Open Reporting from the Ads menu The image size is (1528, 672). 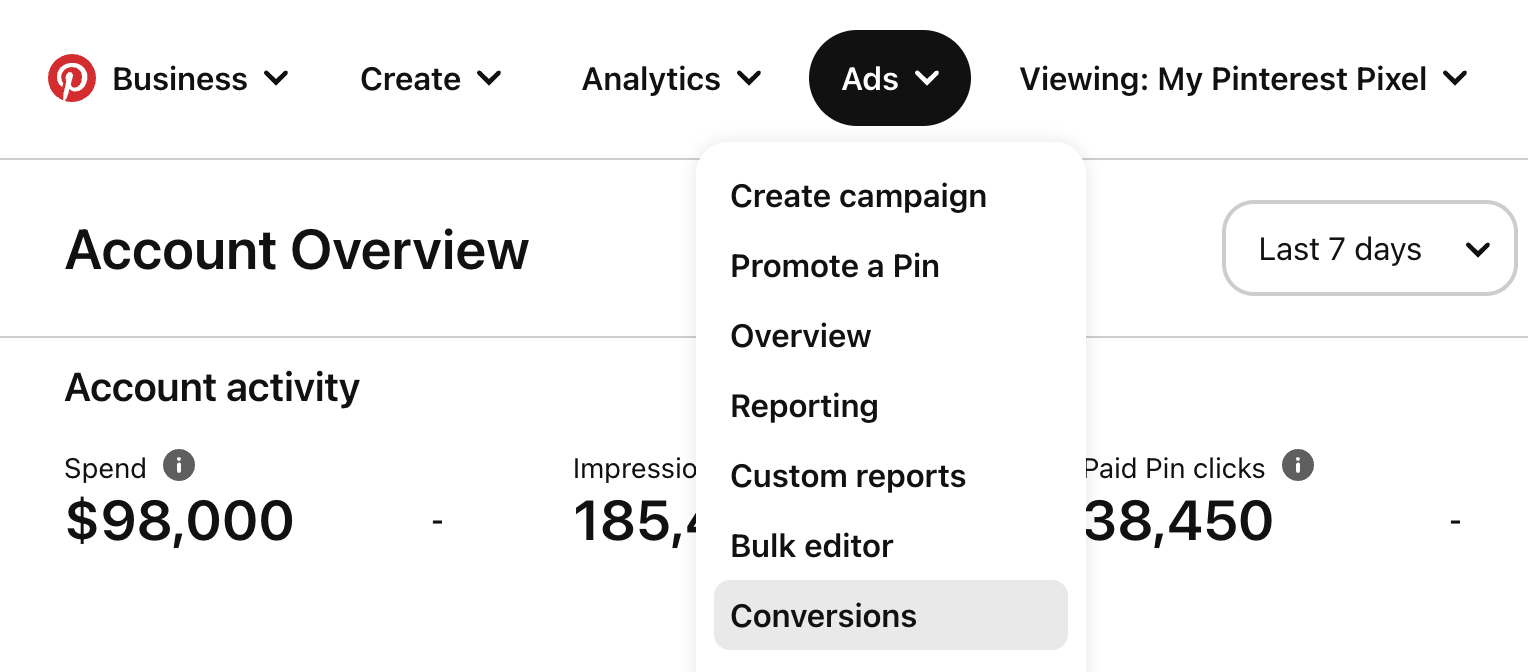point(804,406)
